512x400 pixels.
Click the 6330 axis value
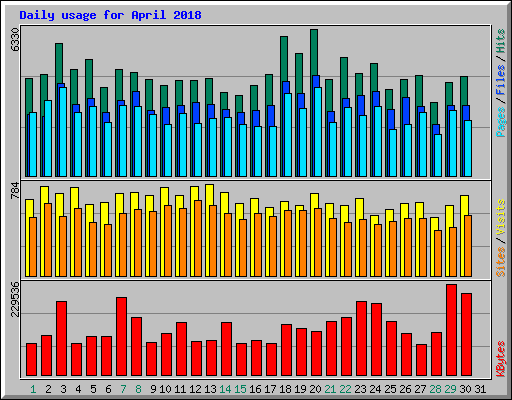click(15, 39)
